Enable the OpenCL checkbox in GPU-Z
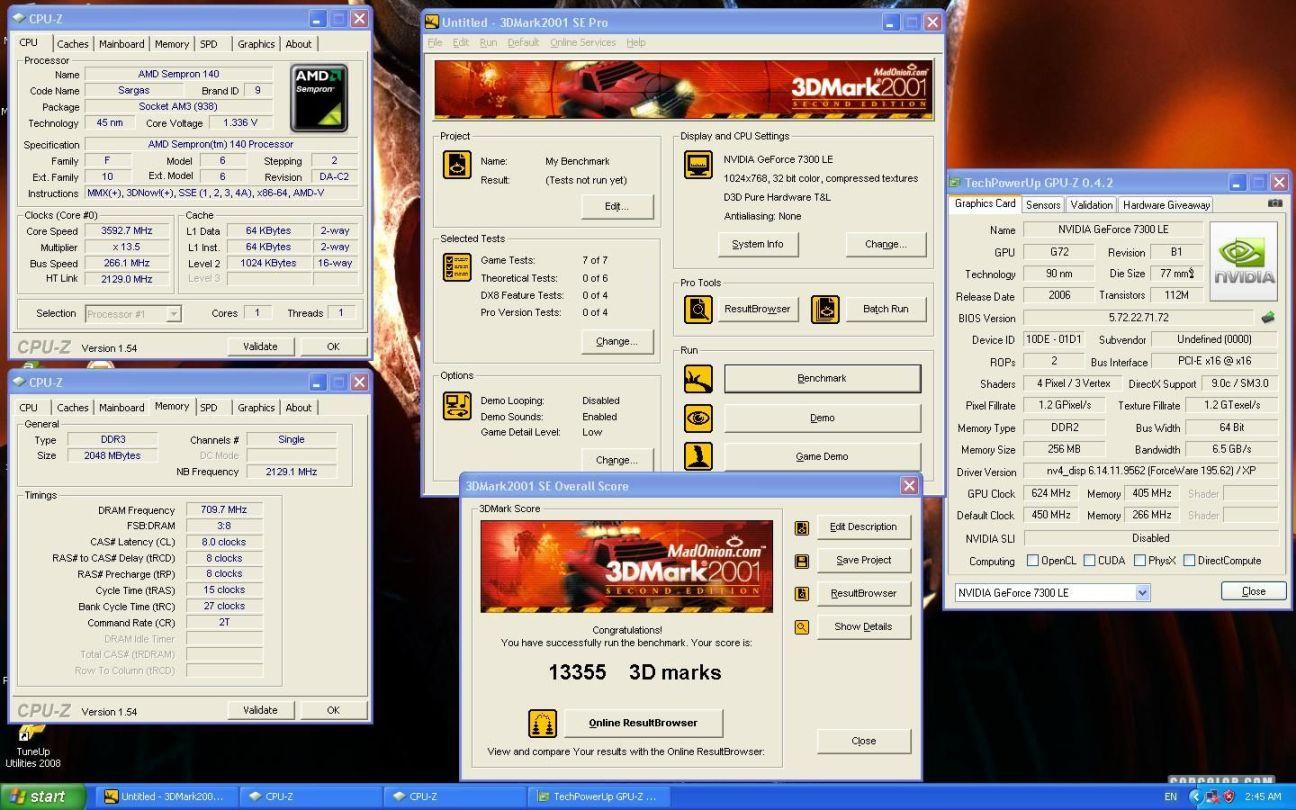This screenshot has height=810, width=1296. point(1032,561)
